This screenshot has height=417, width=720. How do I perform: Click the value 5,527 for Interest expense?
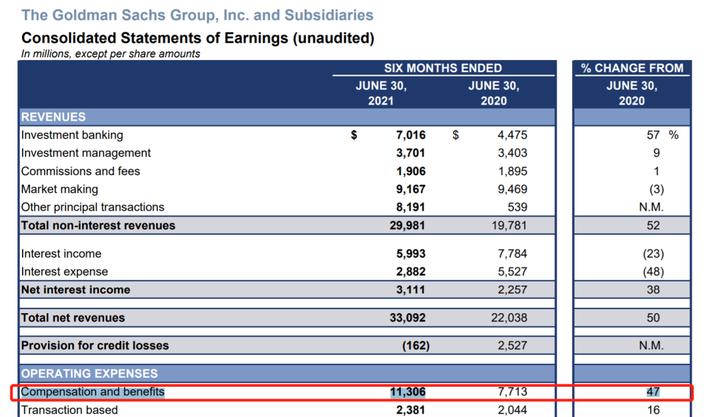[512, 272]
